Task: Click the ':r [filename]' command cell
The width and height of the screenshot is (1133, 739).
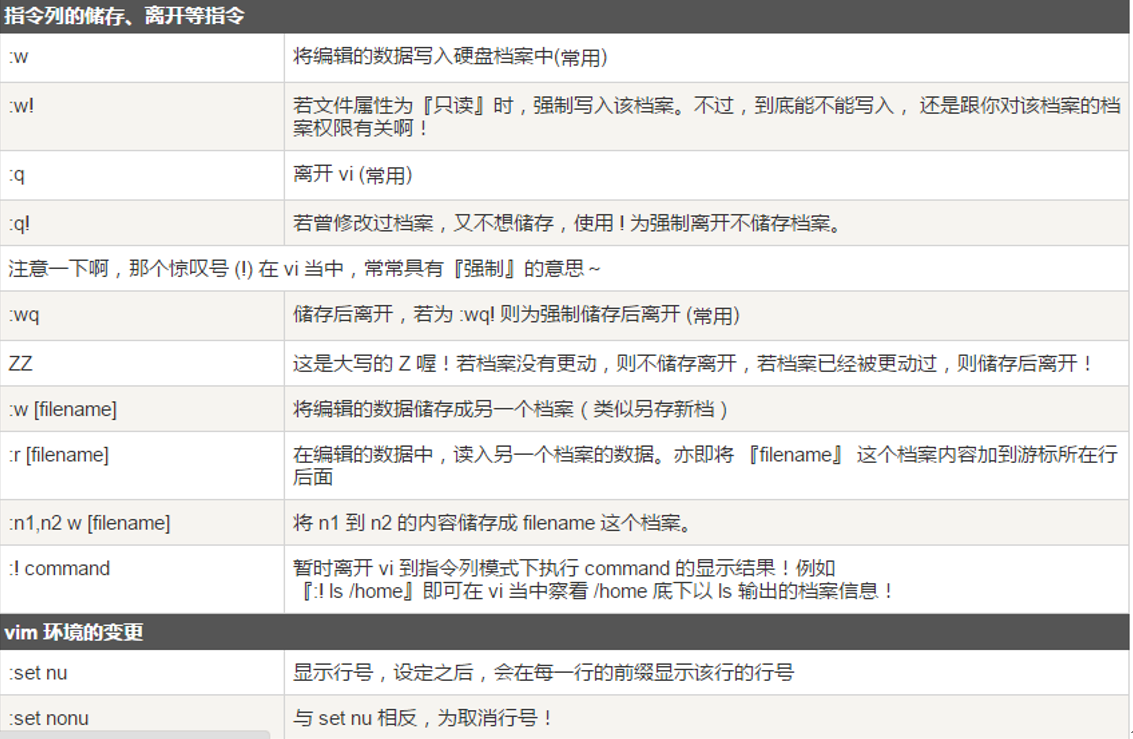Action: tap(142, 466)
